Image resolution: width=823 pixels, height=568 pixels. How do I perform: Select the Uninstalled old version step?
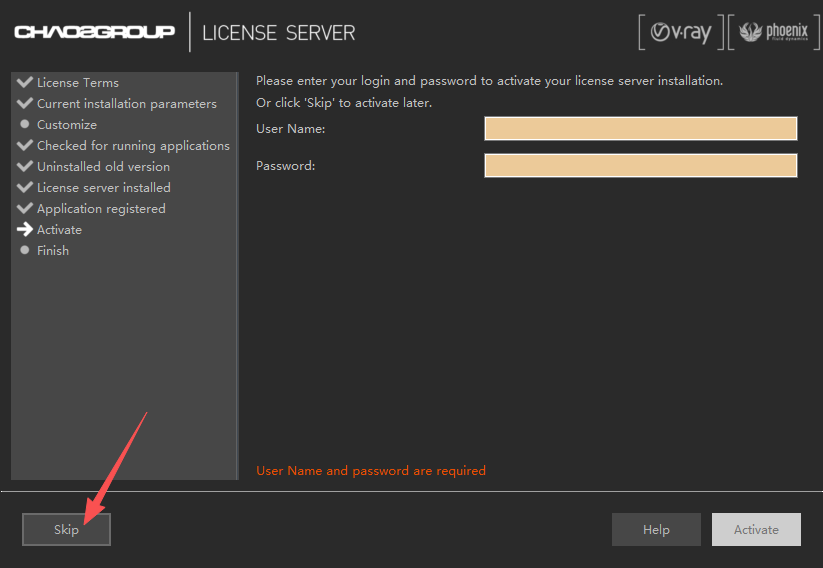(103, 166)
